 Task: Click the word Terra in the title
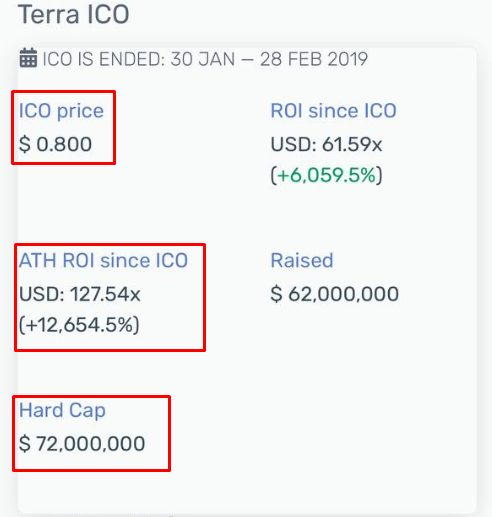coord(48,15)
